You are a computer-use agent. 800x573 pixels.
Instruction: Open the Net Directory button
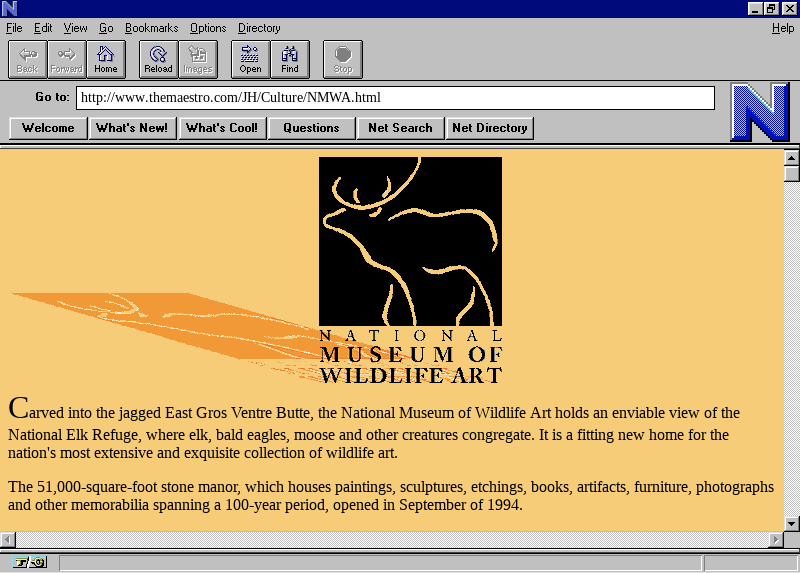click(x=489, y=128)
